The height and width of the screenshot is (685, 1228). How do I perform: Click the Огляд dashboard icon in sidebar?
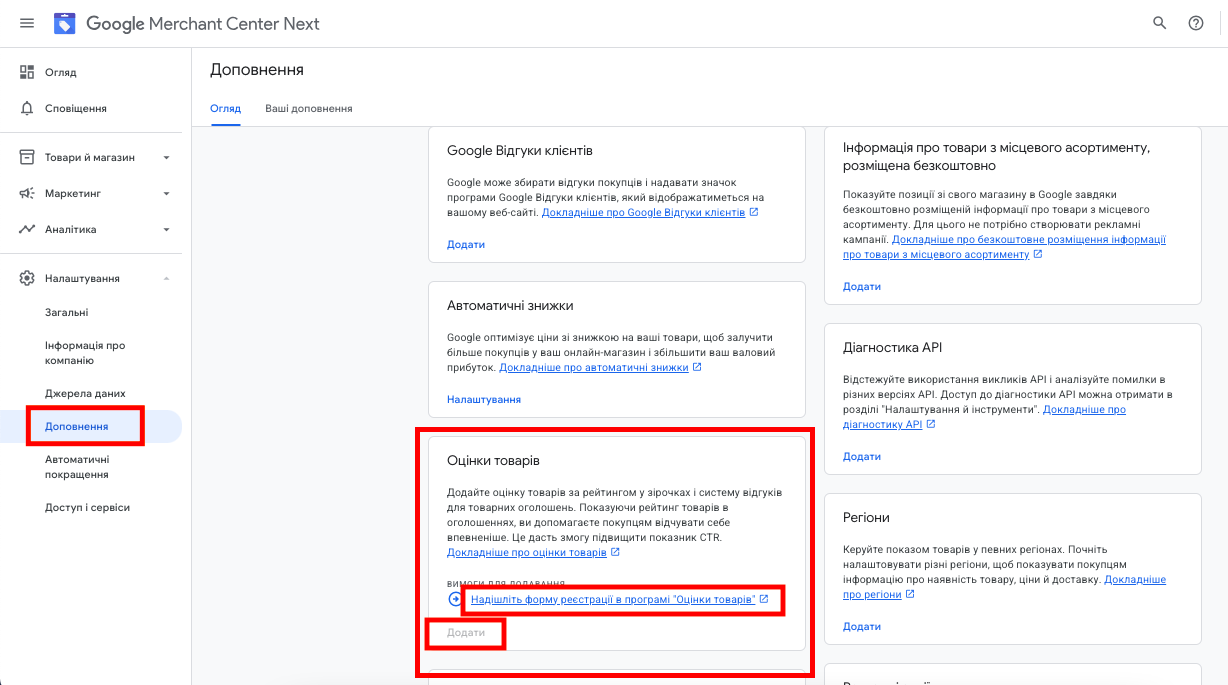[27, 72]
